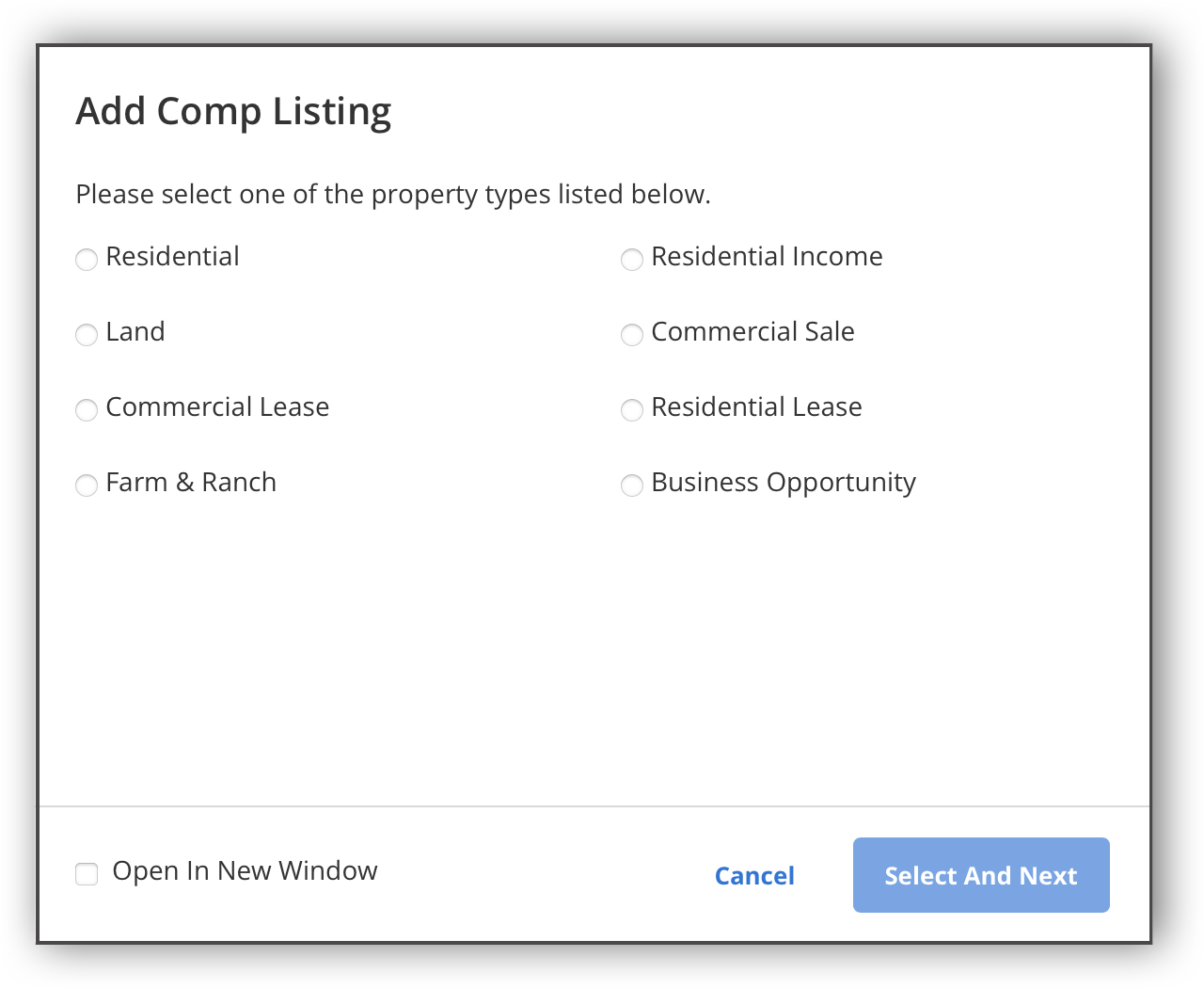This screenshot has width=1204, height=988.
Task: Select Business Opportunity radio button
Action: click(x=631, y=486)
